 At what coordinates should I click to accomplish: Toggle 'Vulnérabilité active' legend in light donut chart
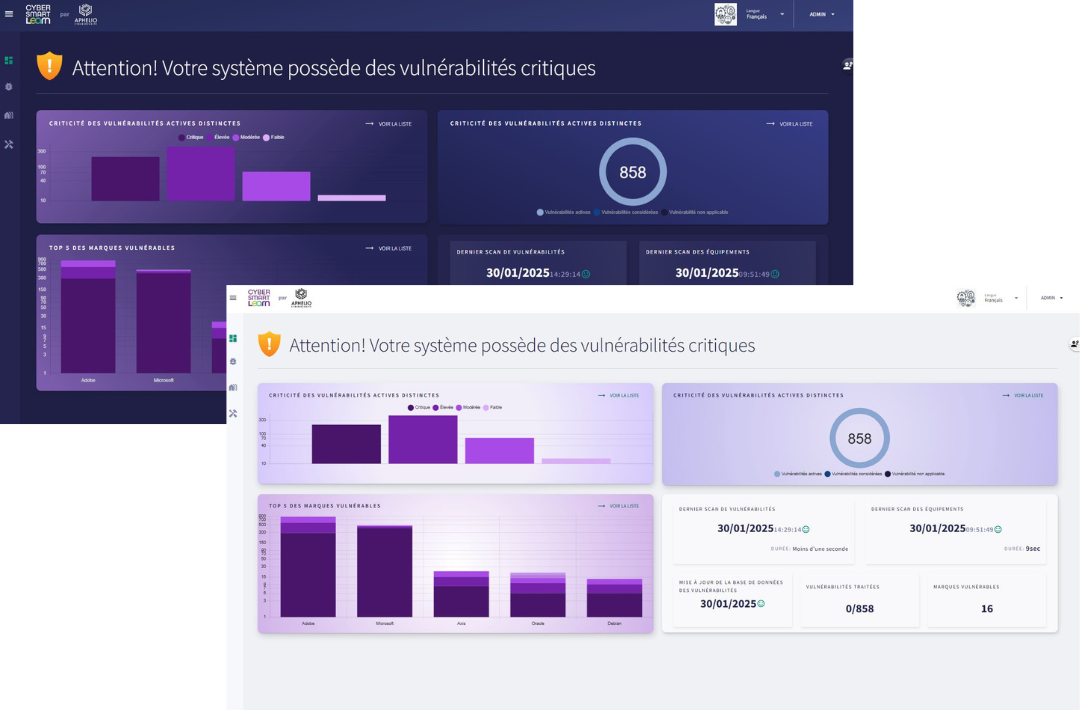click(798, 474)
